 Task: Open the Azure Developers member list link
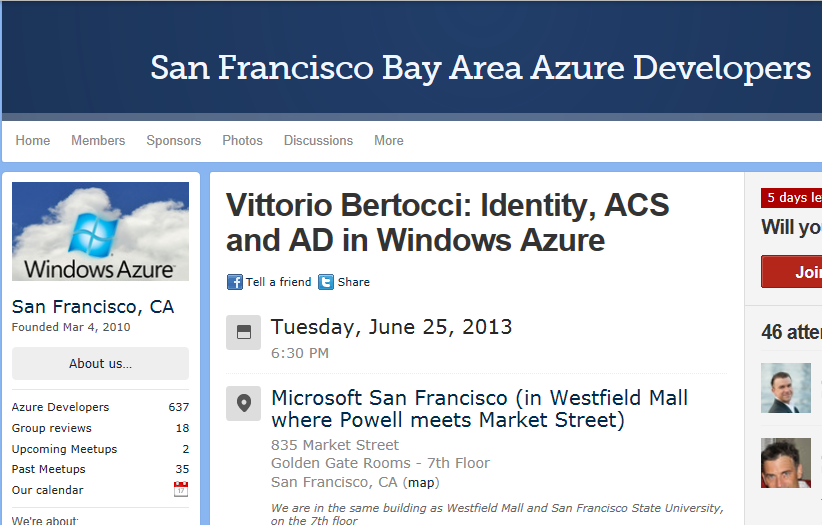click(60, 407)
